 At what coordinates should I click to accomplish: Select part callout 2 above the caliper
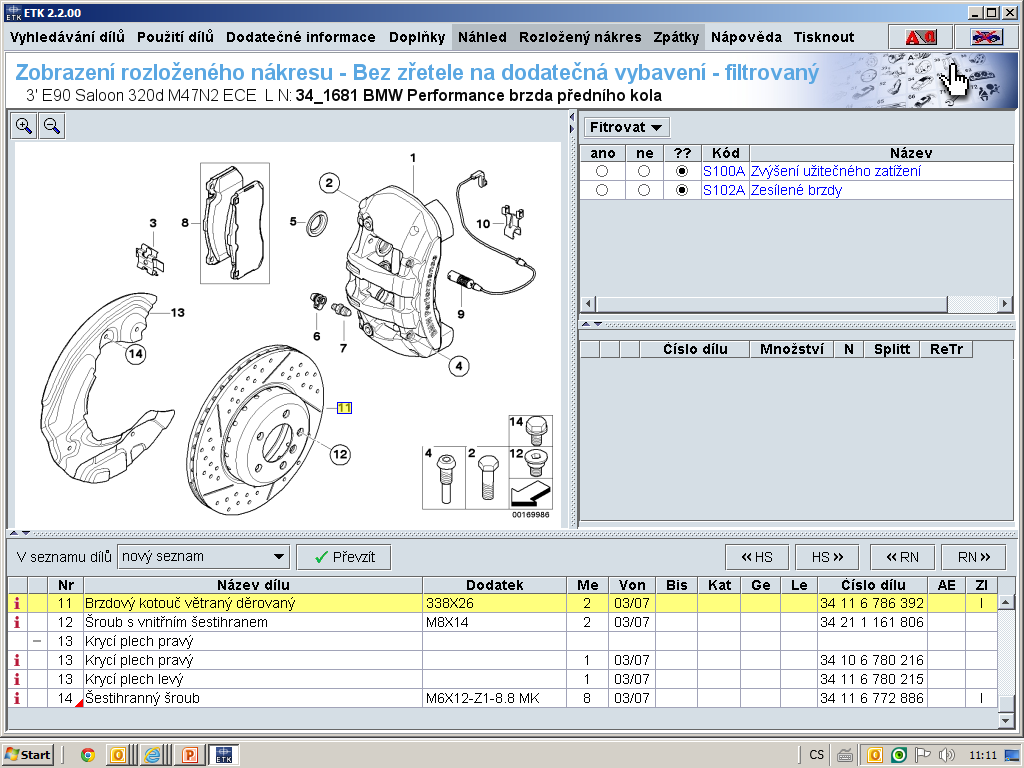329,183
